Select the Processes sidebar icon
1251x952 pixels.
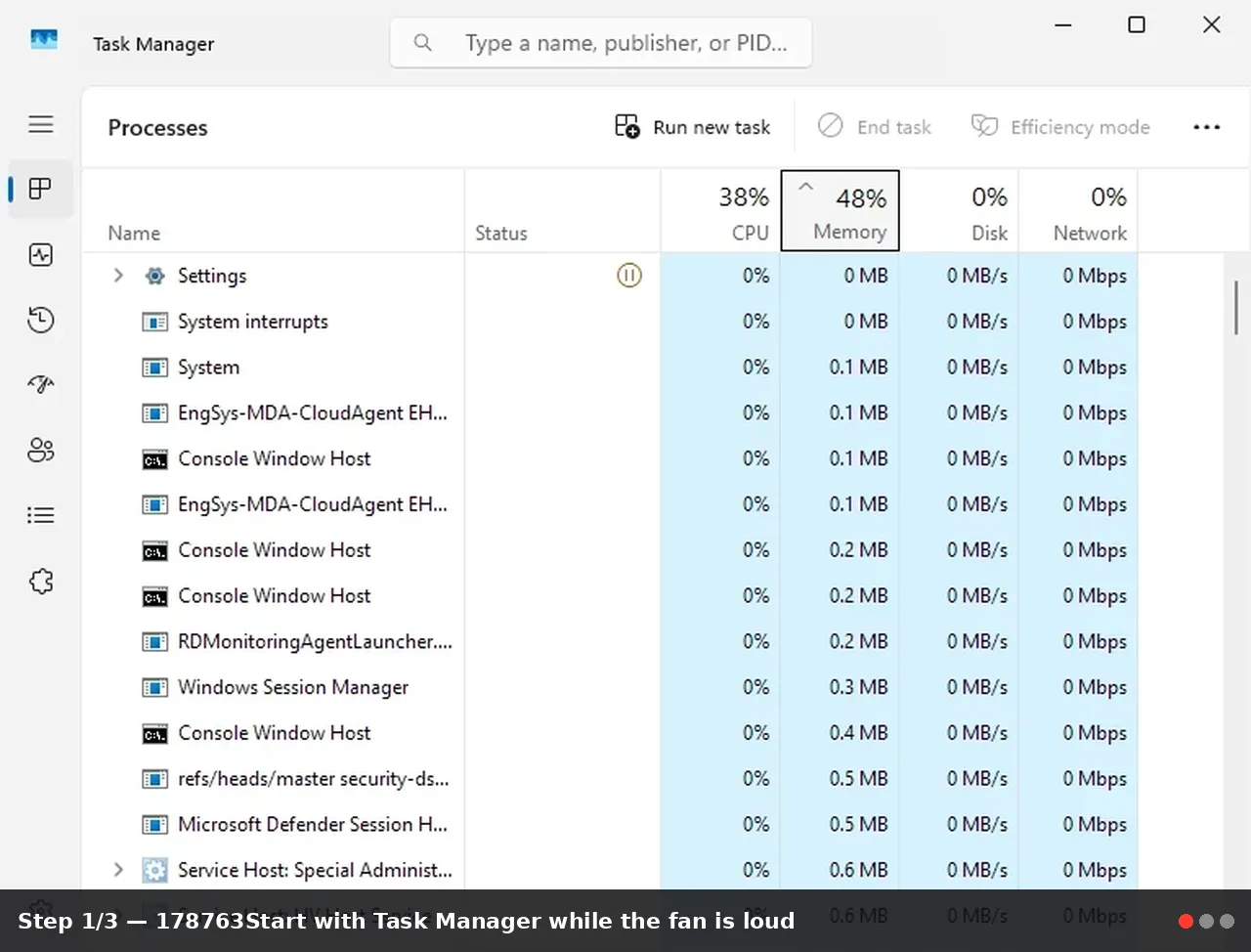tap(41, 189)
